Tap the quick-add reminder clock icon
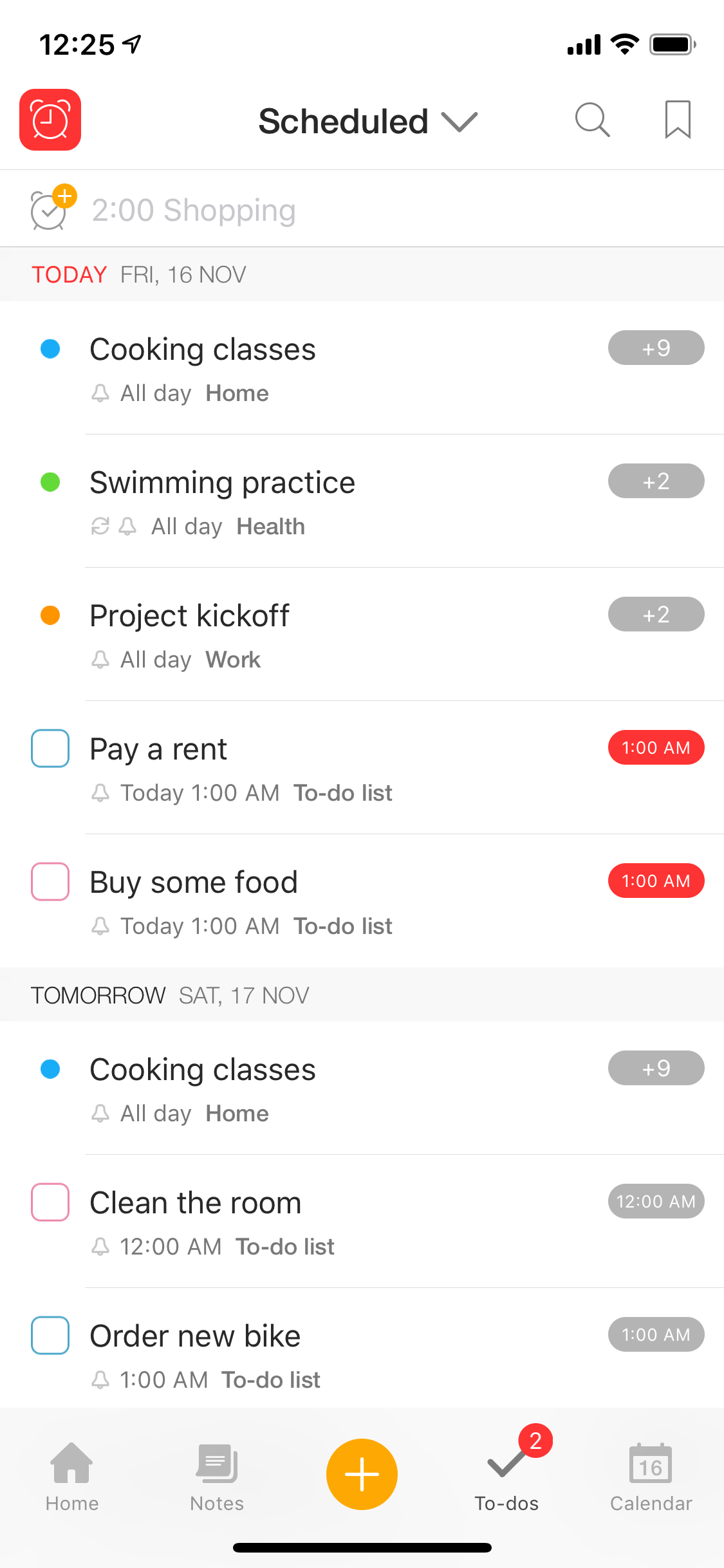724x1568 pixels. pos(51,209)
